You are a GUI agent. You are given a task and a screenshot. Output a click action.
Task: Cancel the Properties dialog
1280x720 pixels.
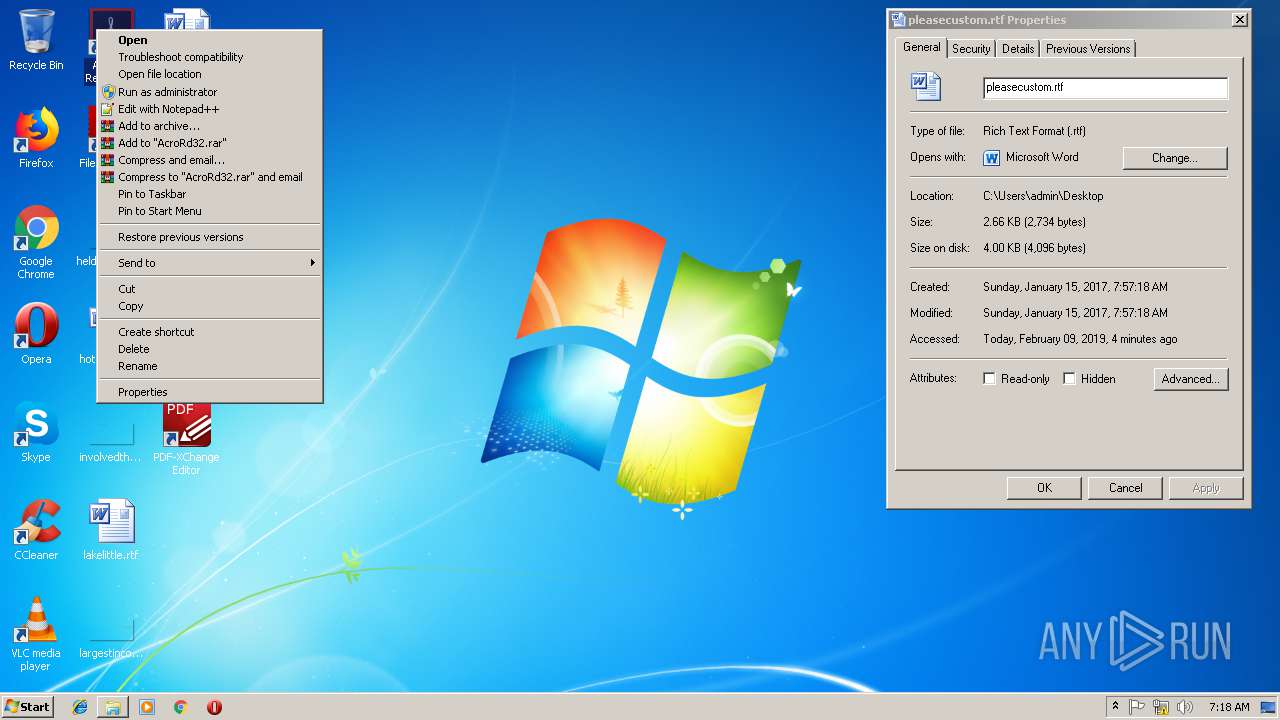[x=1125, y=488]
